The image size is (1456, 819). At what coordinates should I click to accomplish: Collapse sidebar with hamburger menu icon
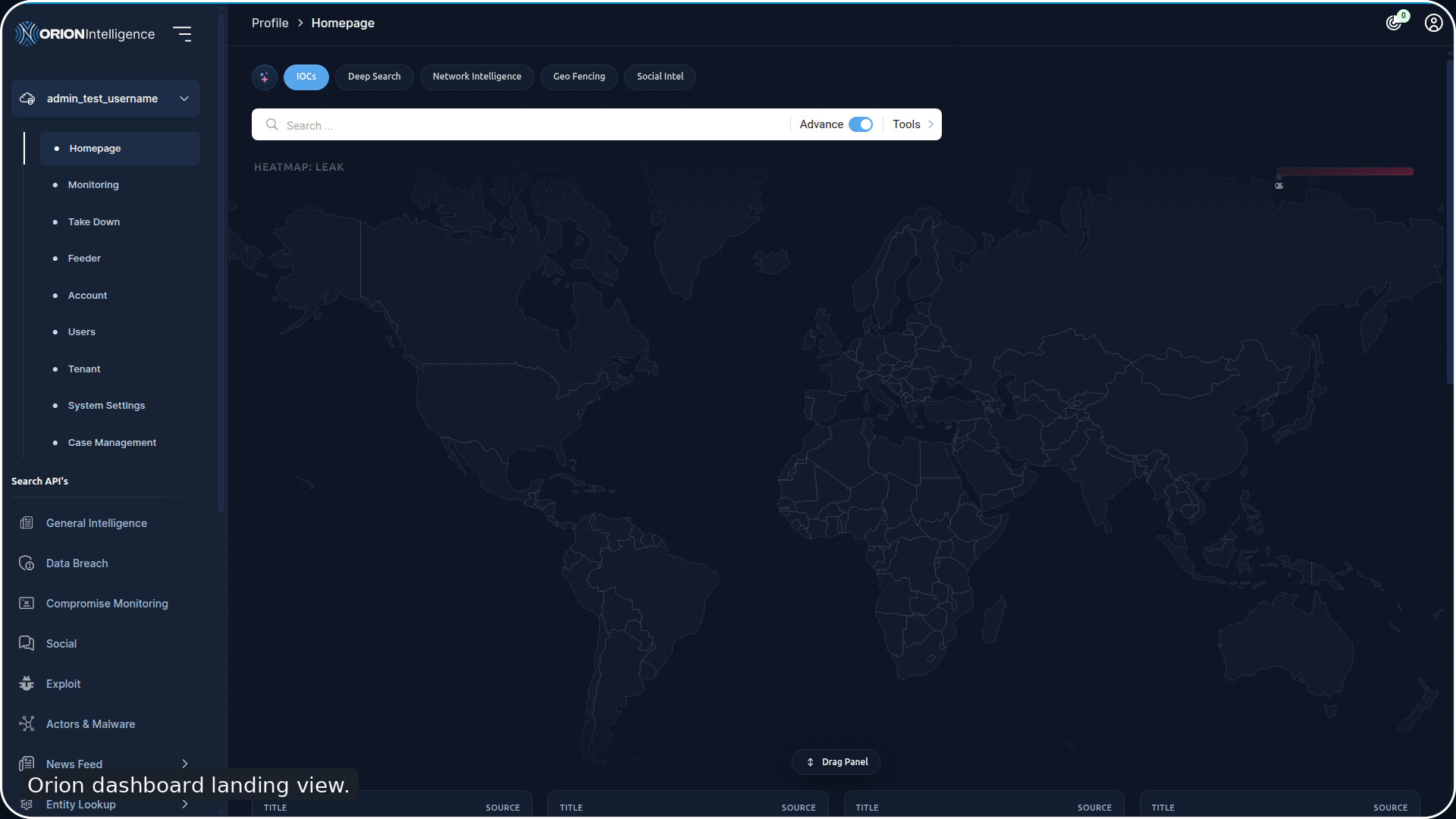tap(182, 33)
